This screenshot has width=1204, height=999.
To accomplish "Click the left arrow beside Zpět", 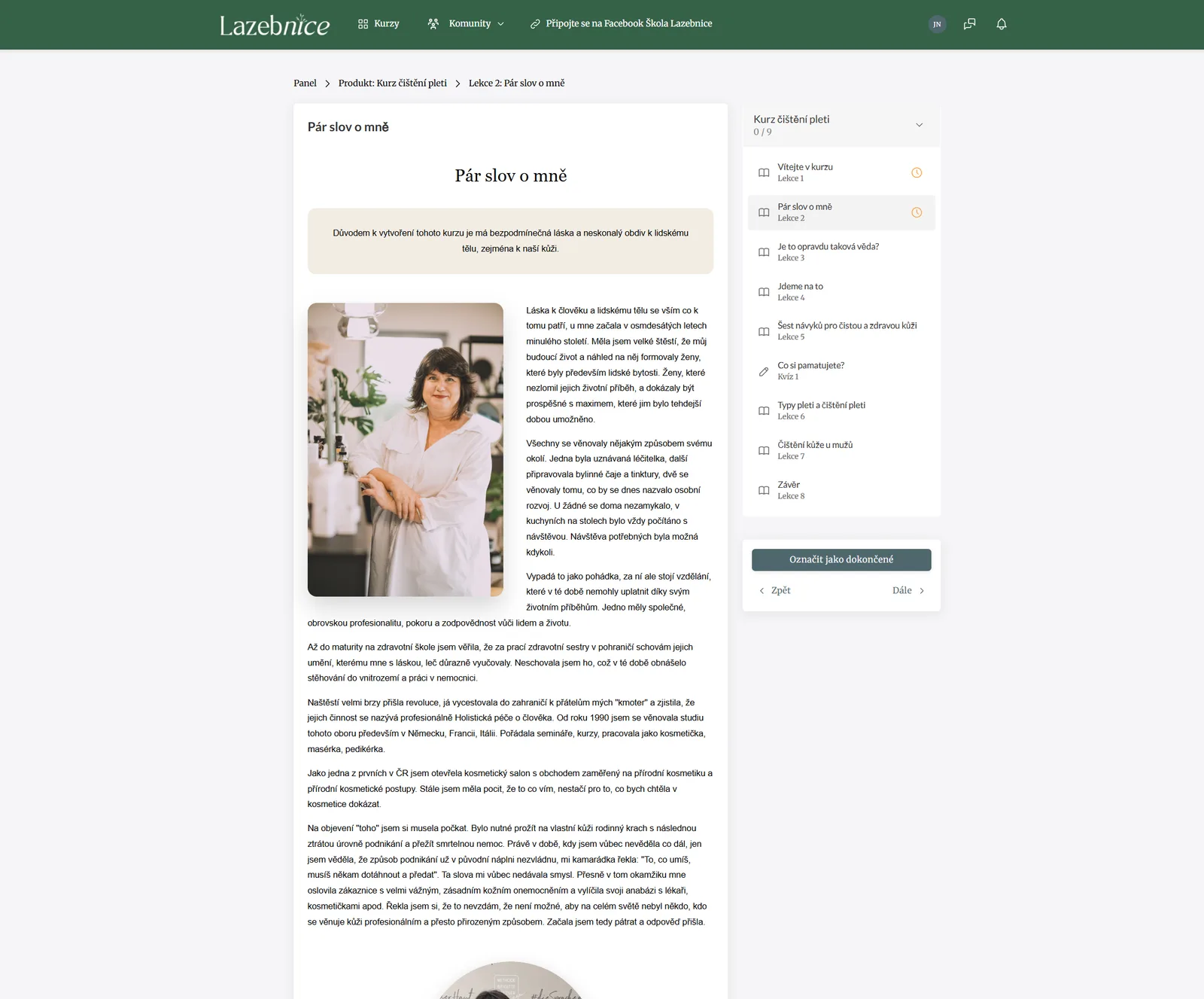I will click(762, 591).
